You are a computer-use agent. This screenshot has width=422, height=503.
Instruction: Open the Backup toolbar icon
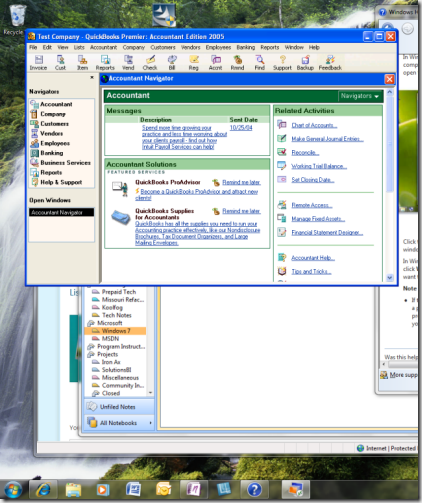[305, 63]
